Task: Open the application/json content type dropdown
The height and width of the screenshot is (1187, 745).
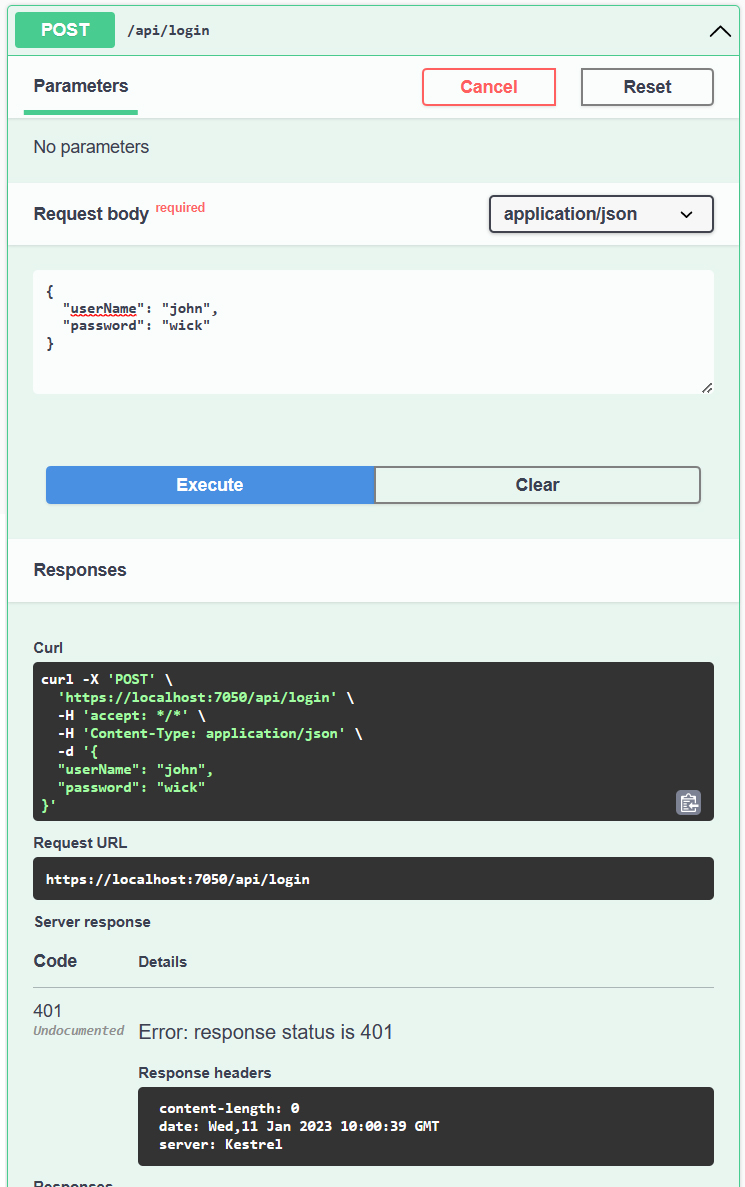Action: pos(600,214)
